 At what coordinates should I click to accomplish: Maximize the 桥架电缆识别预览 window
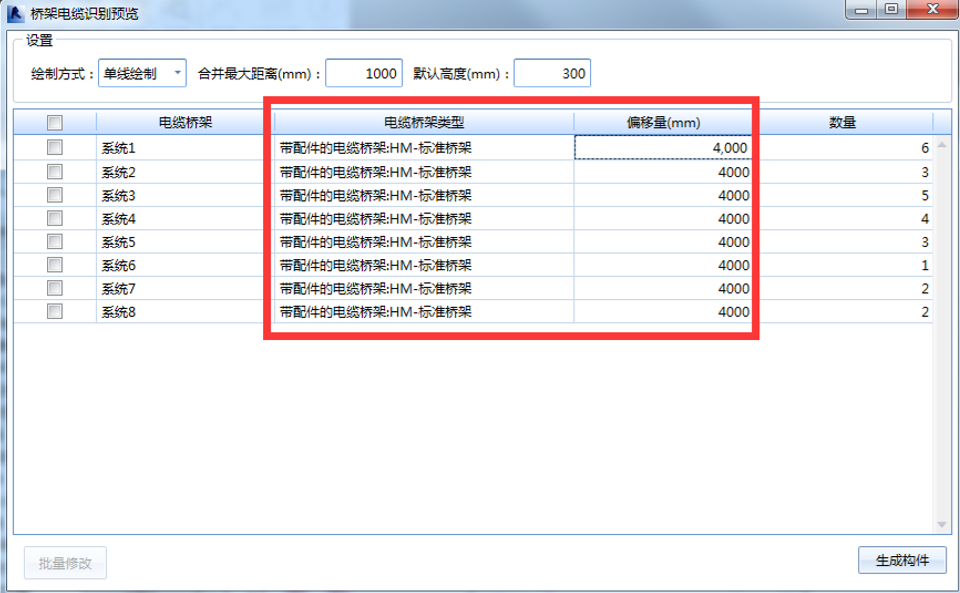[x=891, y=9]
